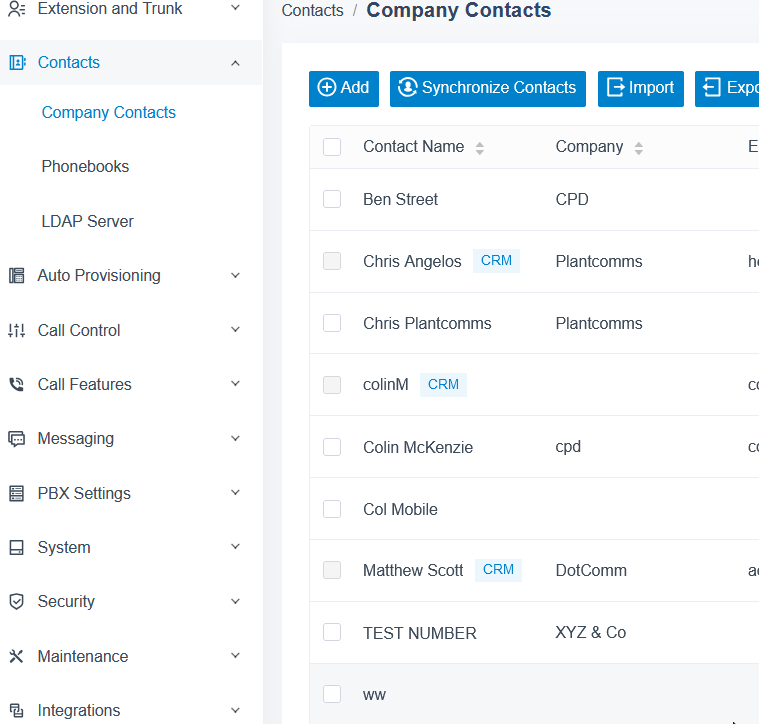Open the PBX Settings menu label

84,493
